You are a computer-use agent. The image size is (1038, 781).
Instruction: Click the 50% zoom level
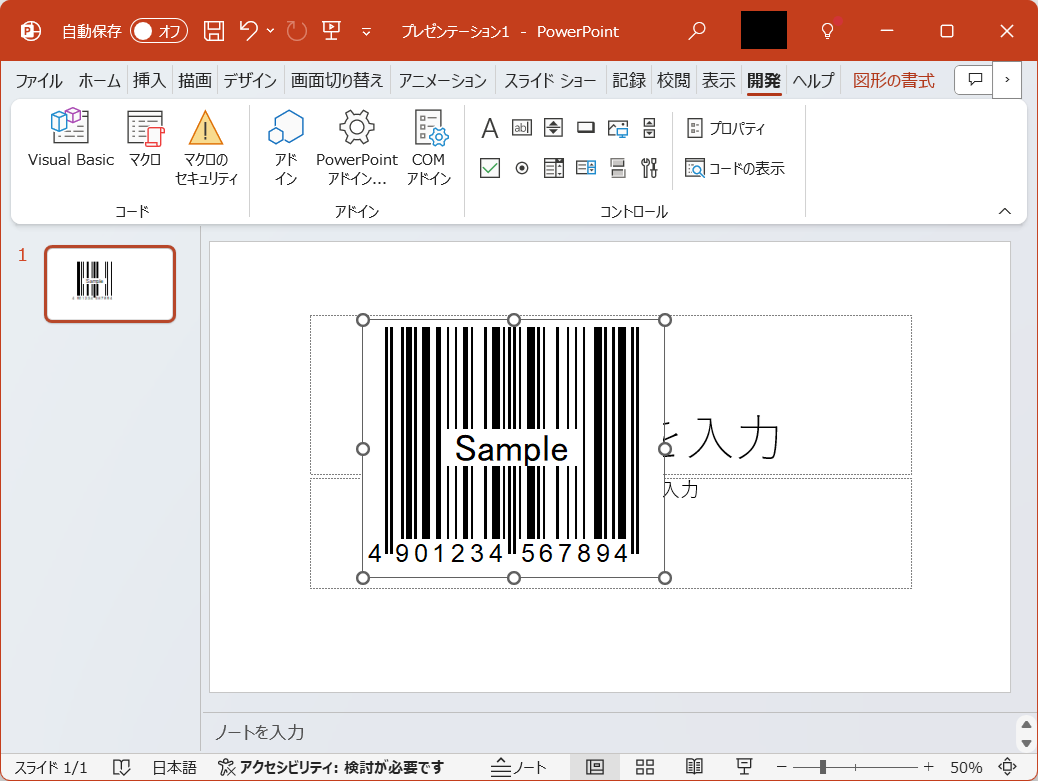(x=966, y=768)
